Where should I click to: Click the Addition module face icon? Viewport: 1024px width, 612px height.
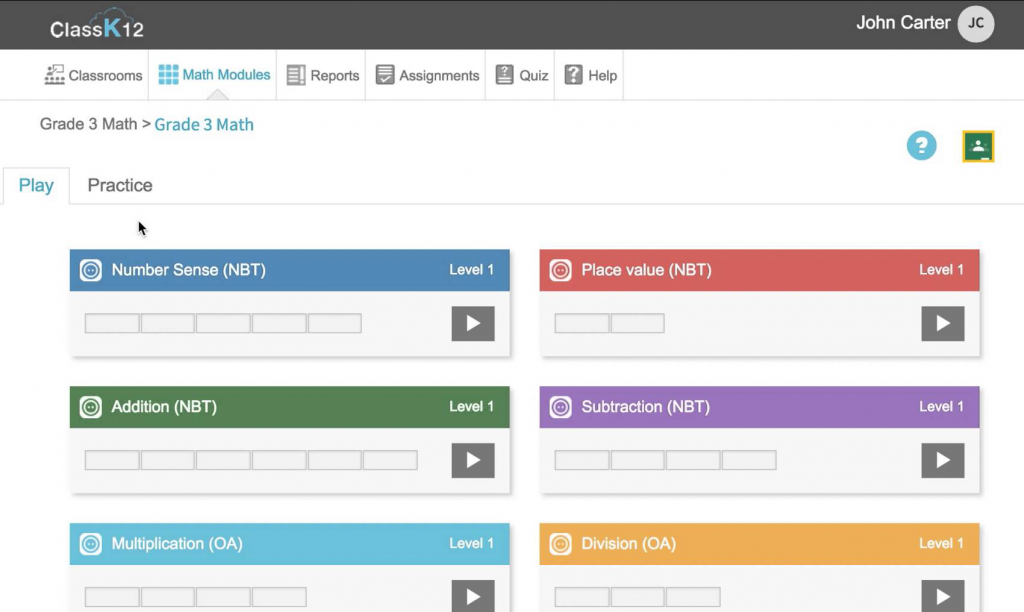coord(91,407)
